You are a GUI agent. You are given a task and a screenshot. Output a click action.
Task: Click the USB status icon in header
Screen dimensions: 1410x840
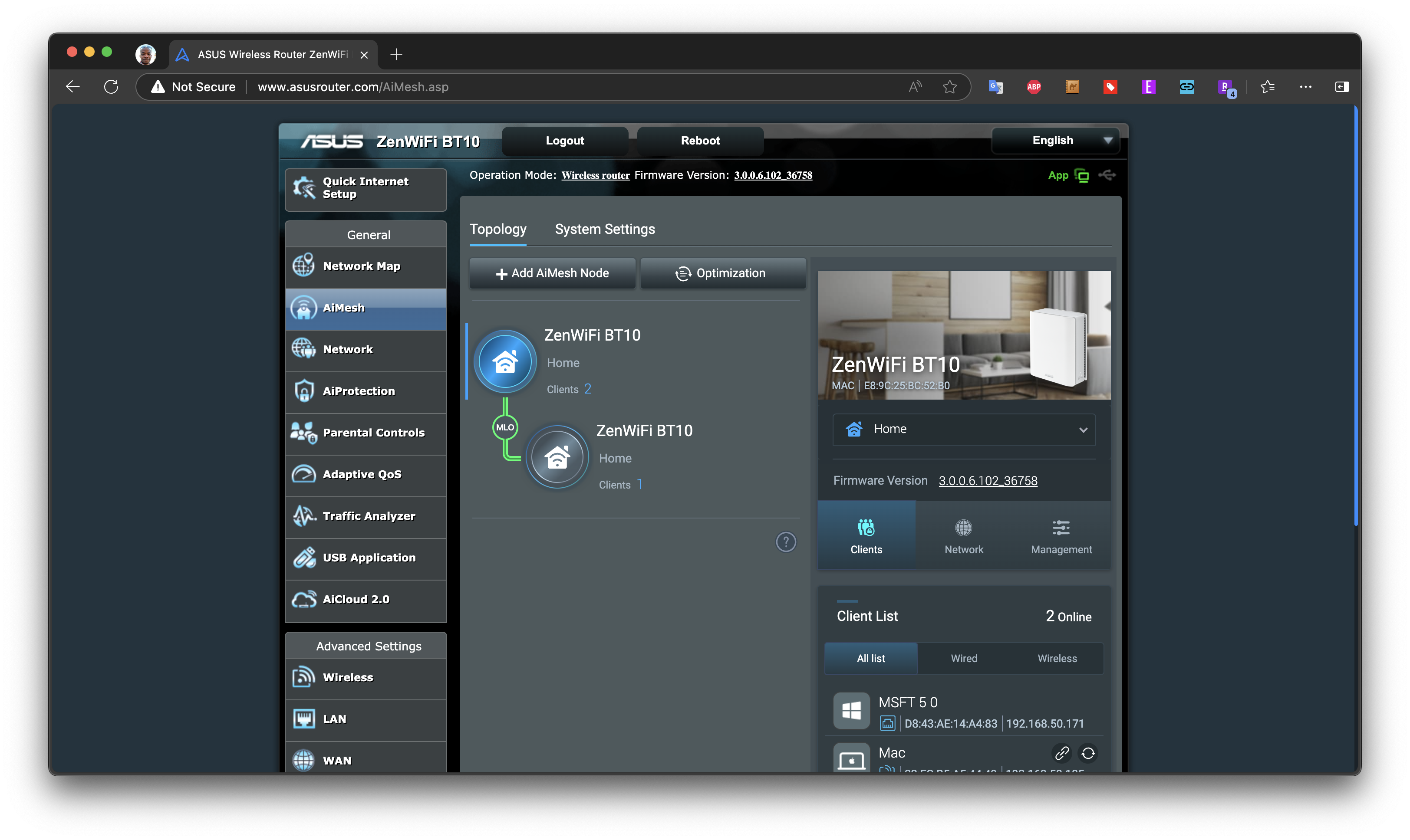click(1107, 175)
